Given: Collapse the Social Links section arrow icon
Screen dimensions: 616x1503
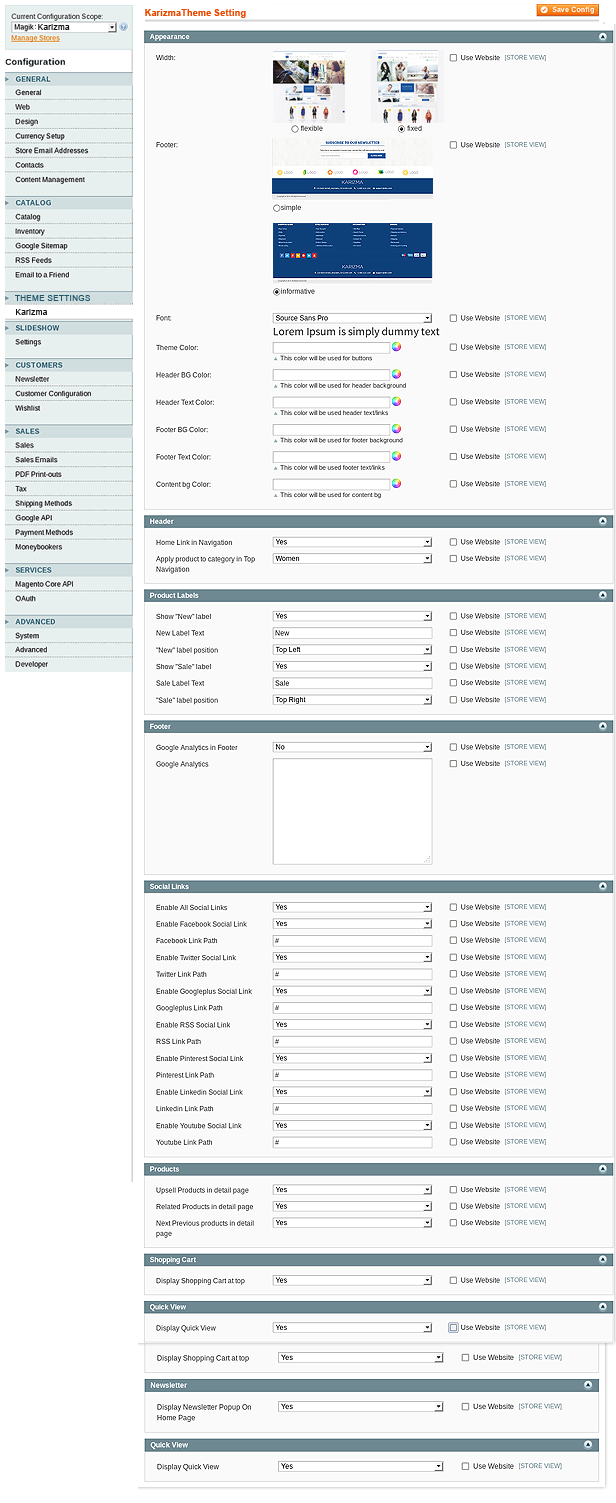Looking at the screenshot, I should click(603, 887).
